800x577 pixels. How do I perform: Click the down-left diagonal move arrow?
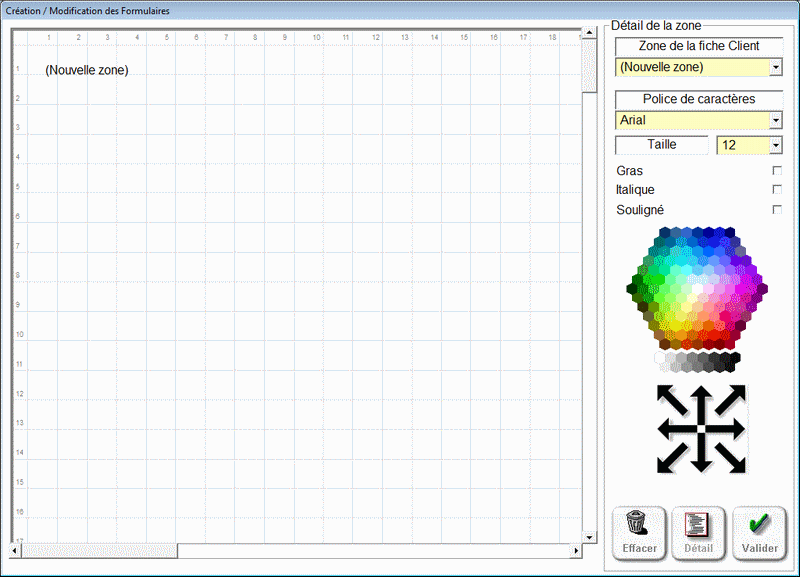coord(672,458)
